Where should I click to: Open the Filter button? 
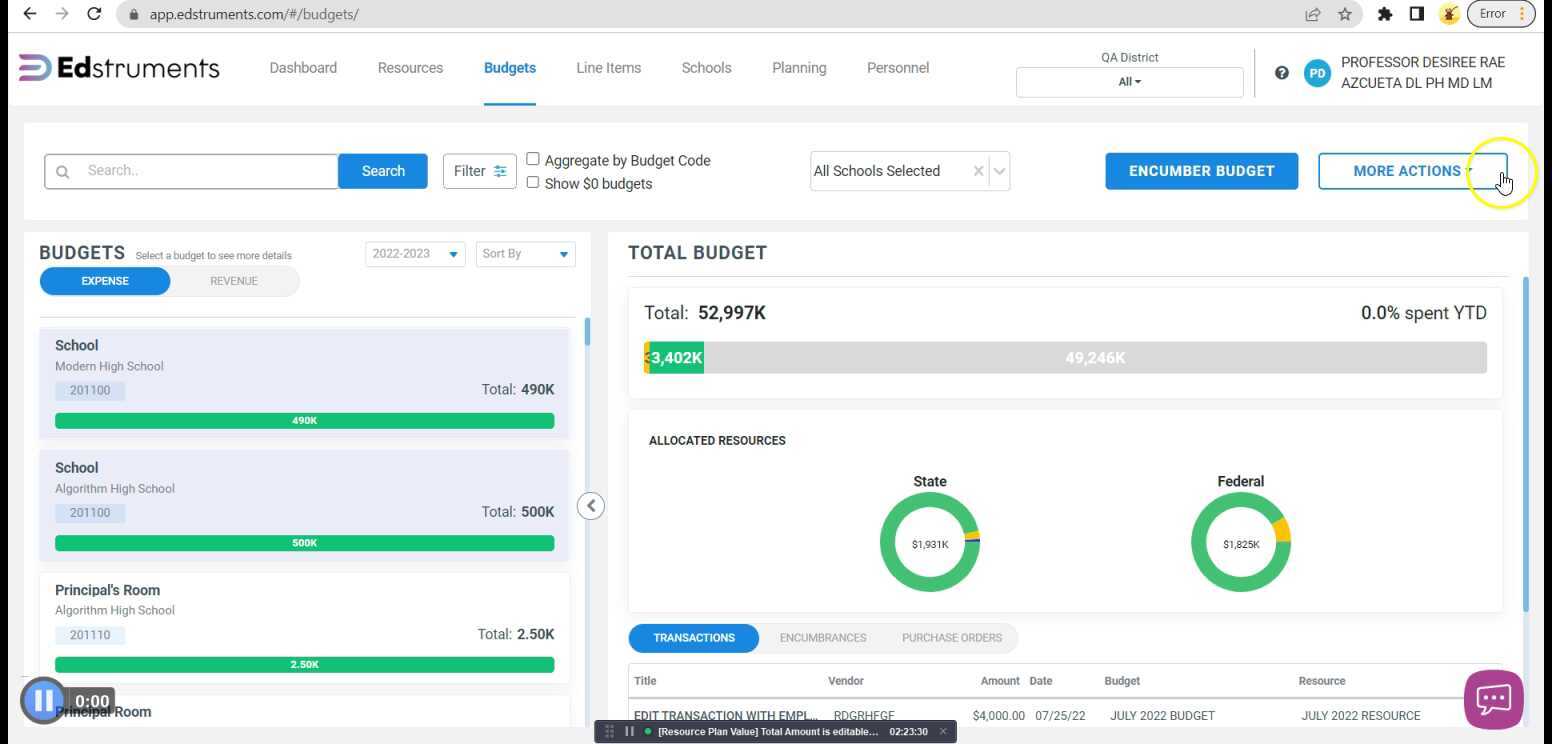480,171
